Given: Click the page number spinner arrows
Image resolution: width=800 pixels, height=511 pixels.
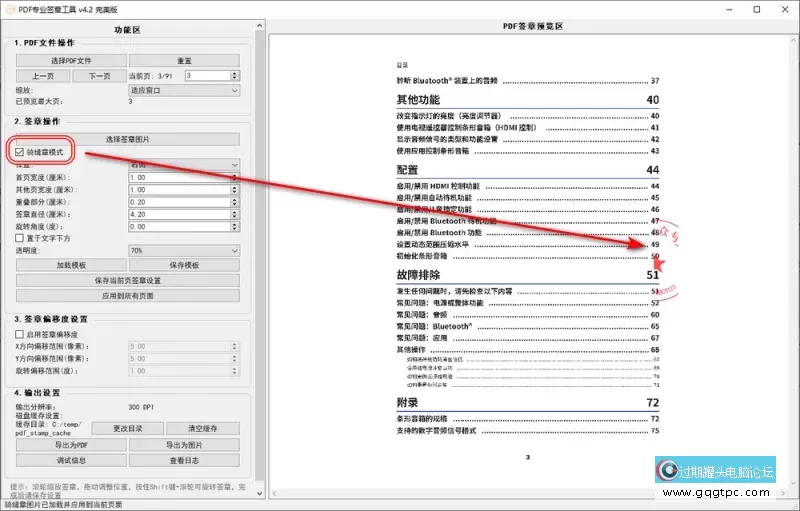Looking at the screenshot, I should pos(235,75).
